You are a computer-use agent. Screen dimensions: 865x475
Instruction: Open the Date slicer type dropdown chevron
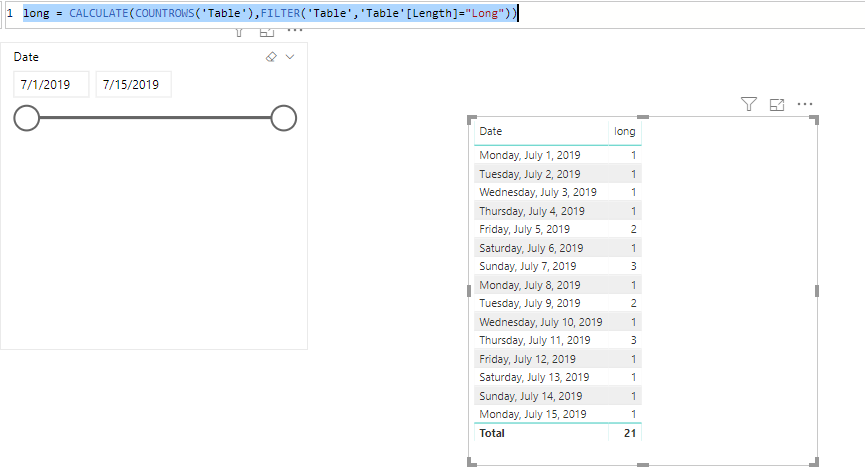290,57
